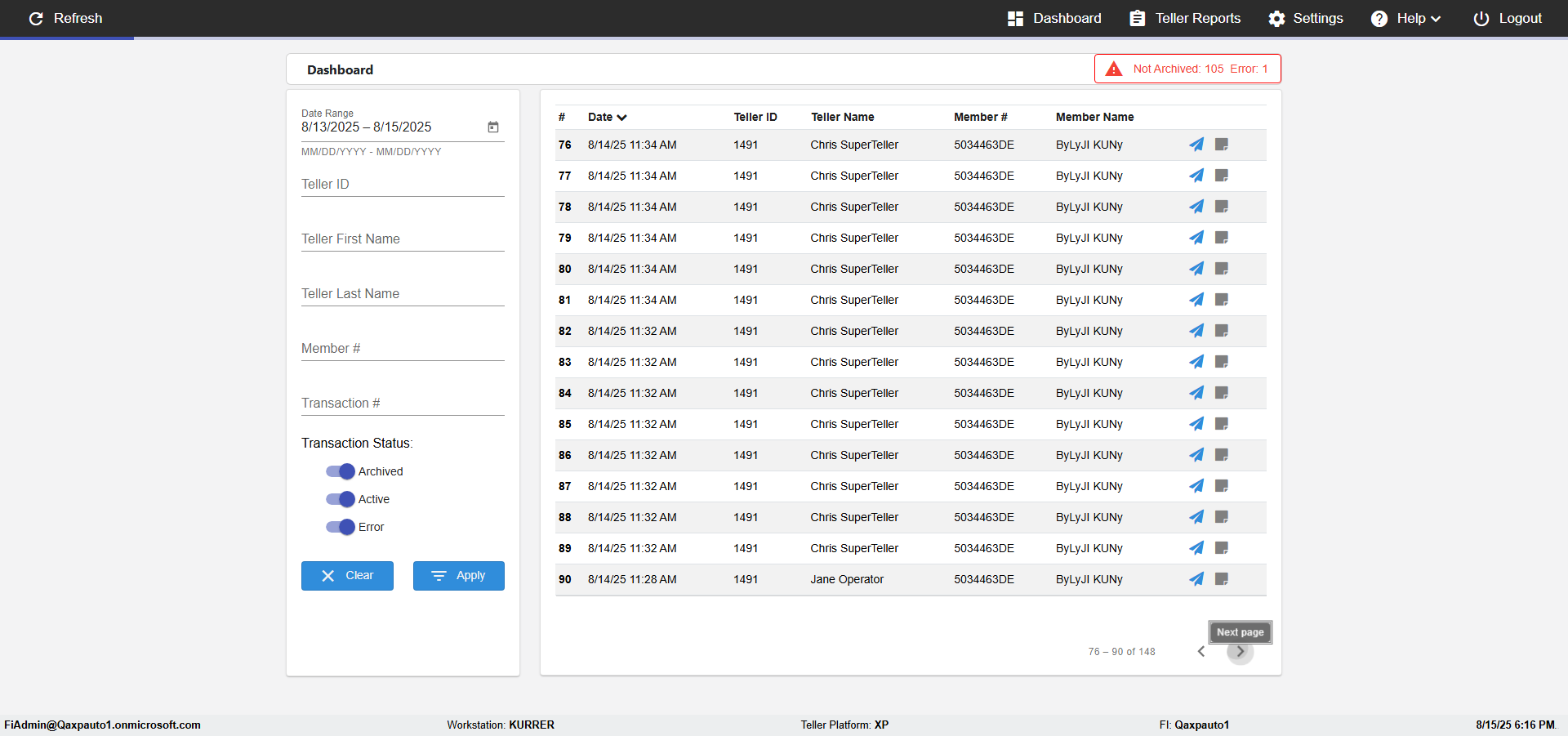This screenshot has width=1568, height=736.
Task: Open the note icon for row 82
Action: 1222,331
